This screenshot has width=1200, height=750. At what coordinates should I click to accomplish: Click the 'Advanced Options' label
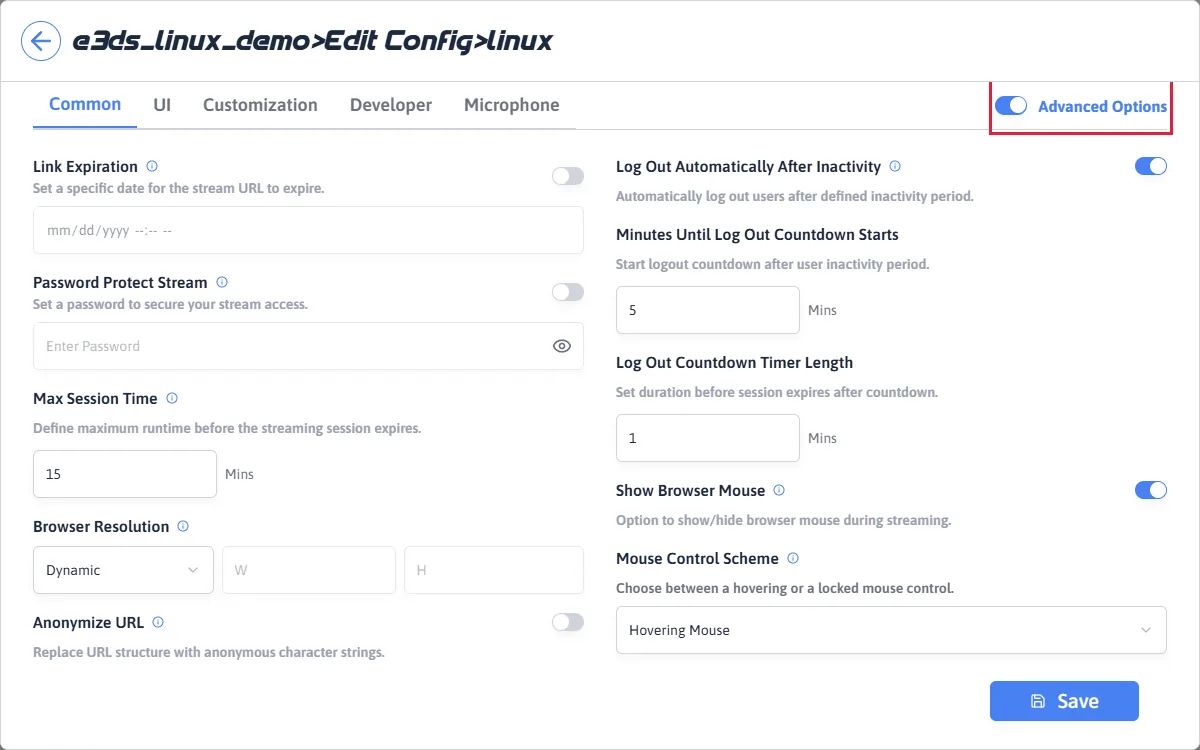[1102, 106]
